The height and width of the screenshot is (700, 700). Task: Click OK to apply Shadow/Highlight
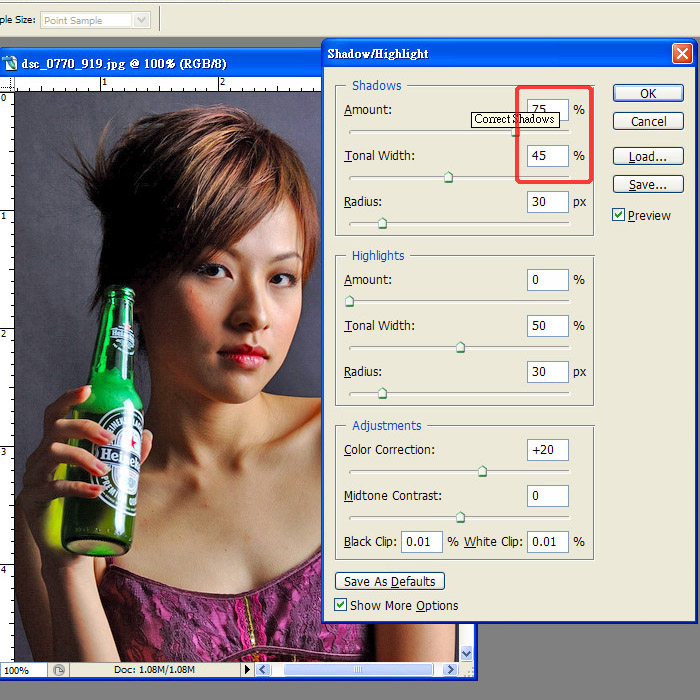click(648, 93)
